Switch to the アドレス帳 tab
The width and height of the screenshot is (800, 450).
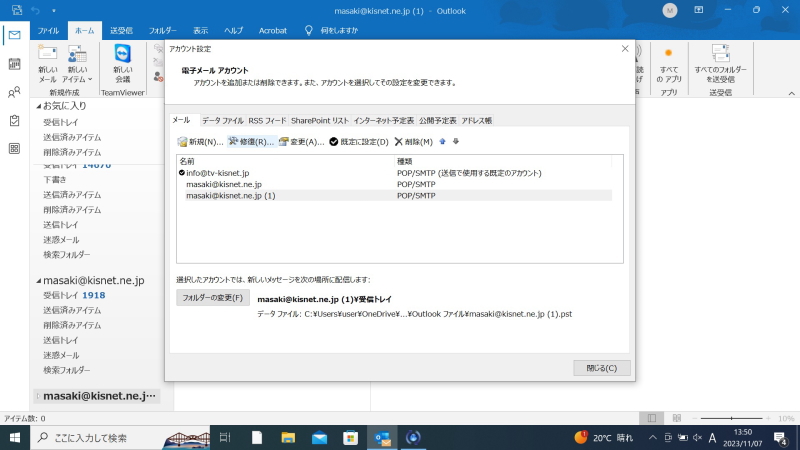[477, 120]
